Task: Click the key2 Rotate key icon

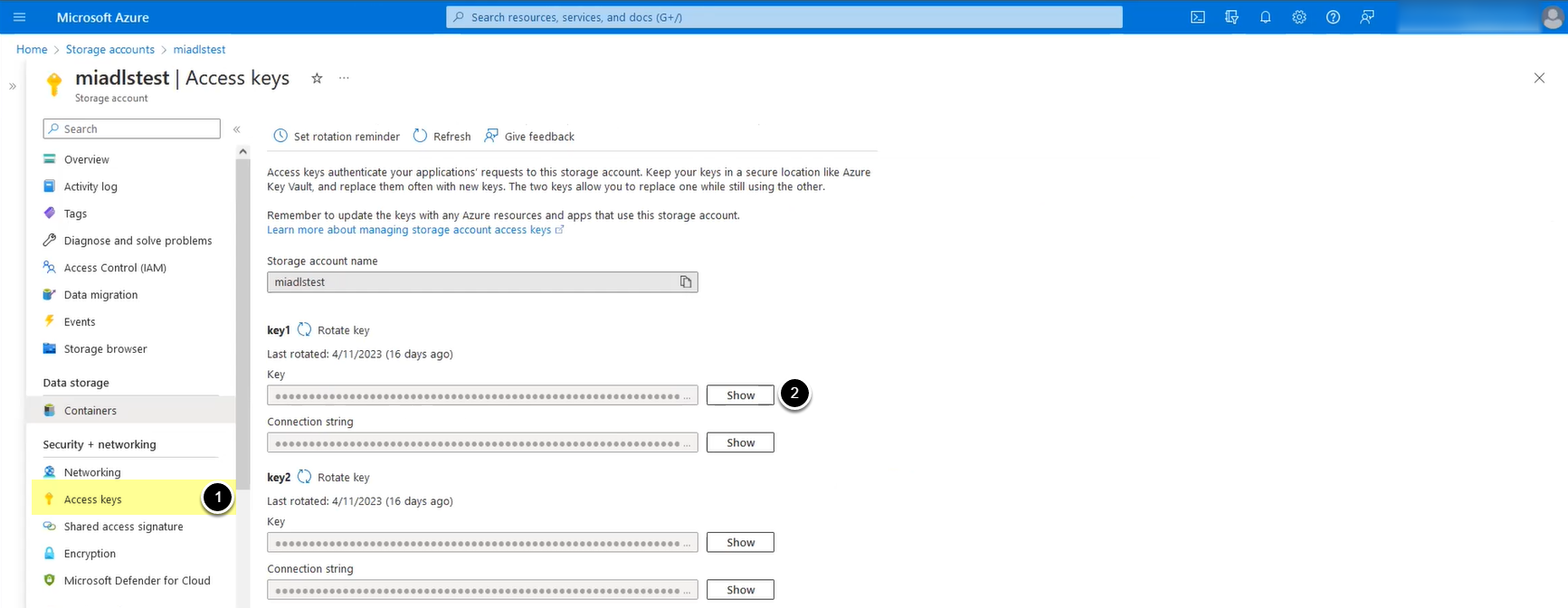Action: tap(305, 477)
